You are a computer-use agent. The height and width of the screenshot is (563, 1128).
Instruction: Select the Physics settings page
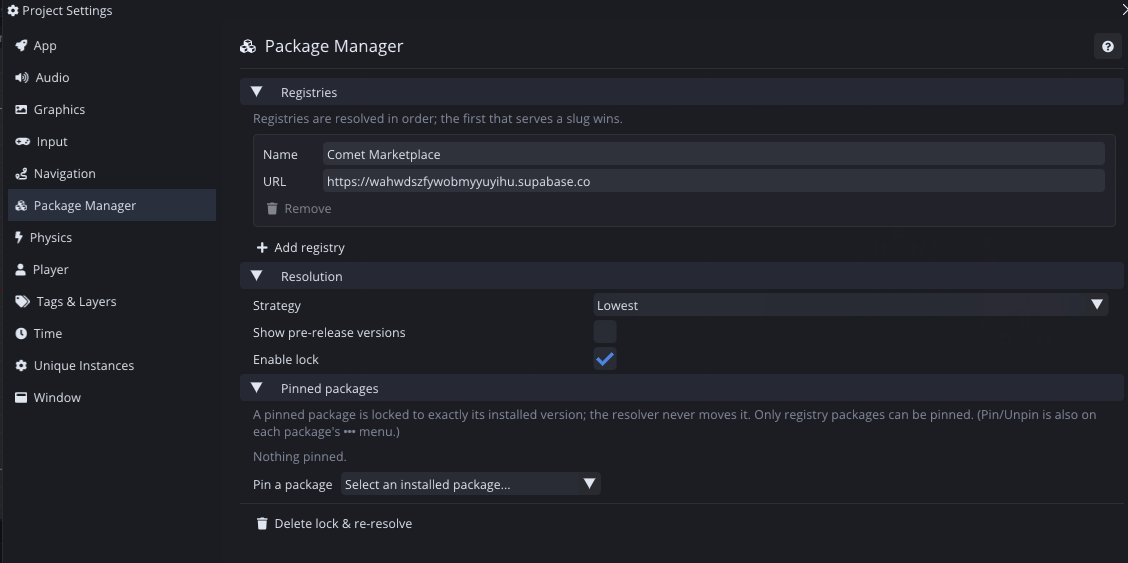click(112, 237)
